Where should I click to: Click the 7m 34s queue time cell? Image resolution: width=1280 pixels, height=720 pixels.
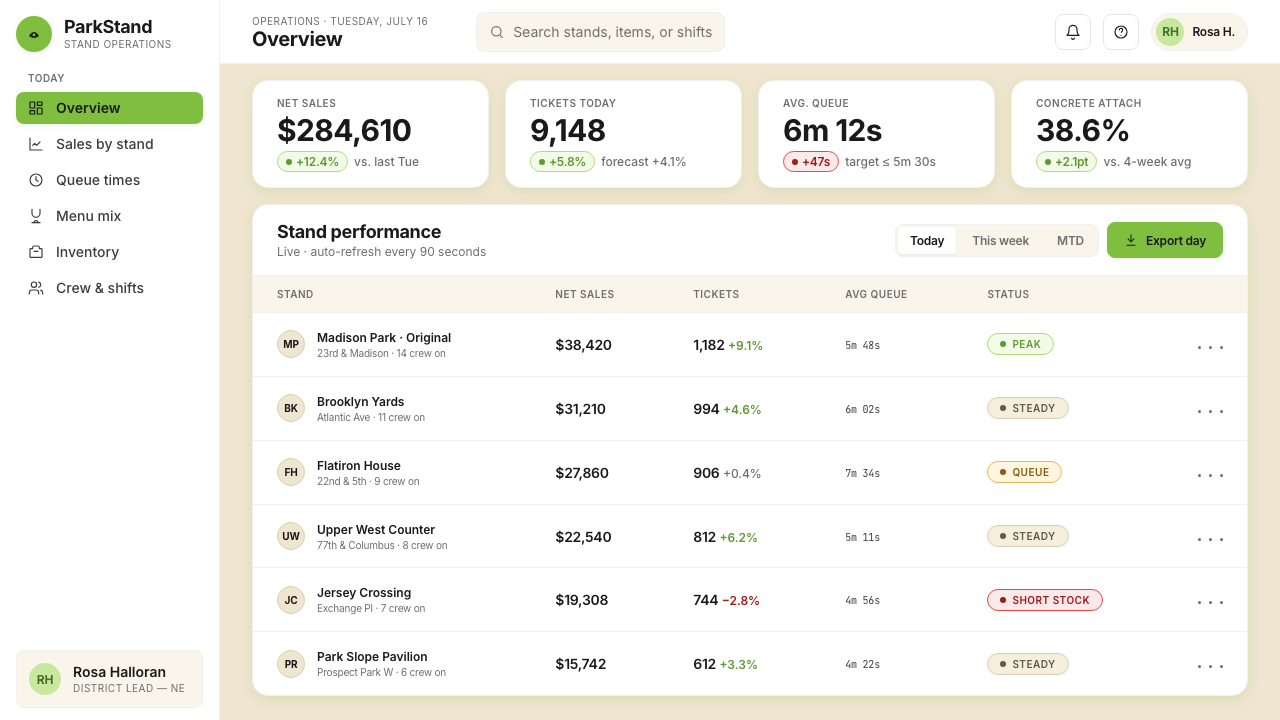tap(862, 473)
